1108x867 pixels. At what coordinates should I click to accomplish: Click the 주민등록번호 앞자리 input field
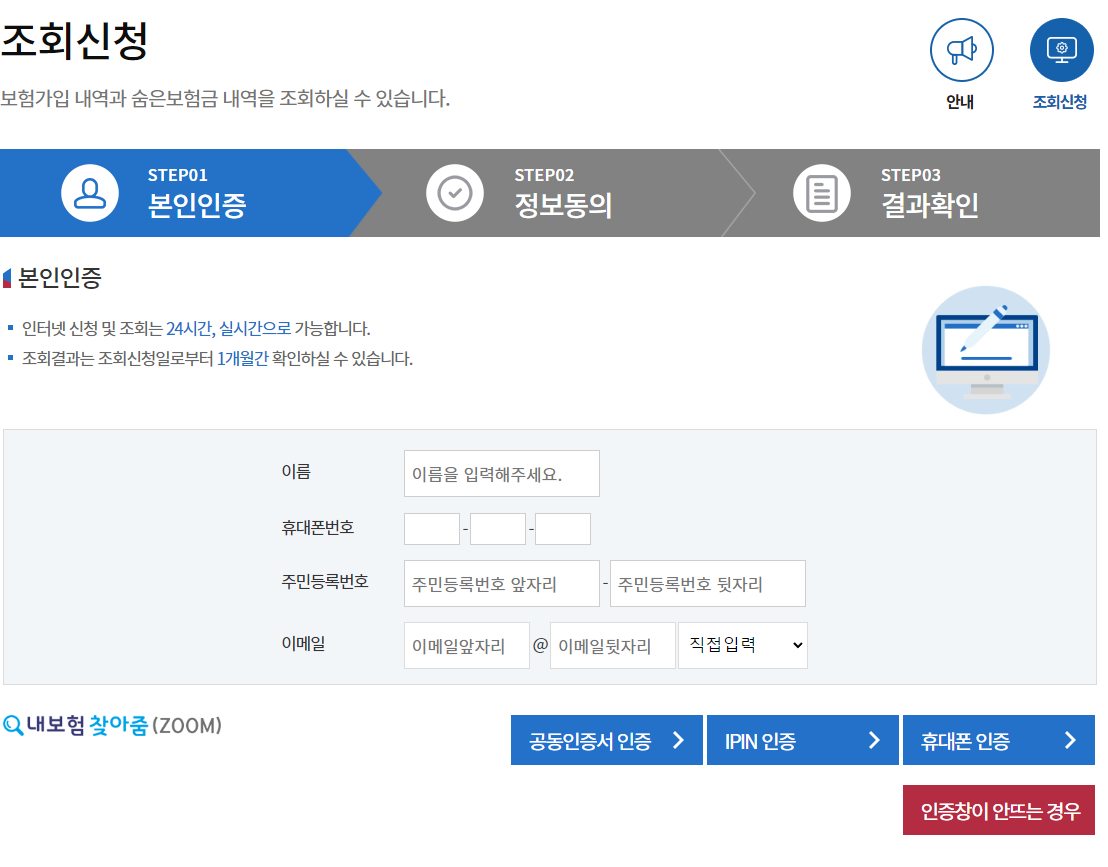click(501, 583)
